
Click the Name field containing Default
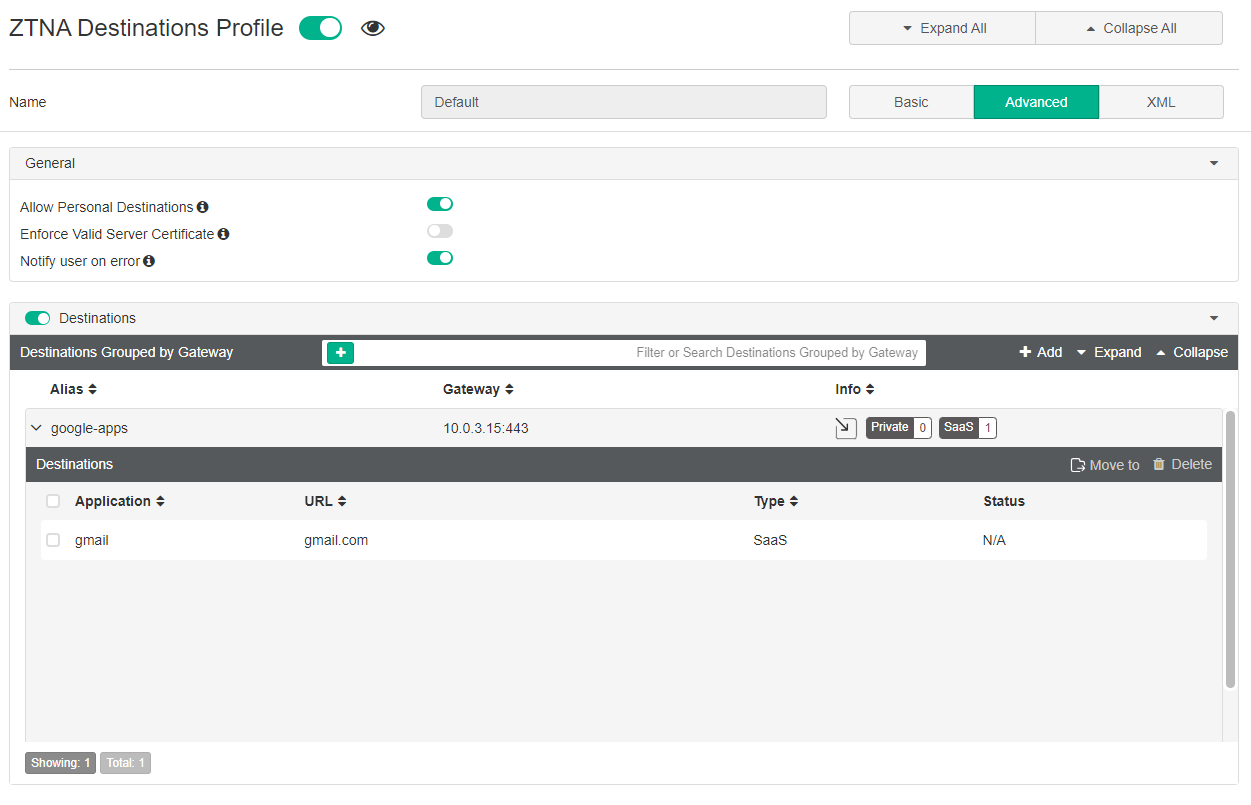[x=623, y=101]
